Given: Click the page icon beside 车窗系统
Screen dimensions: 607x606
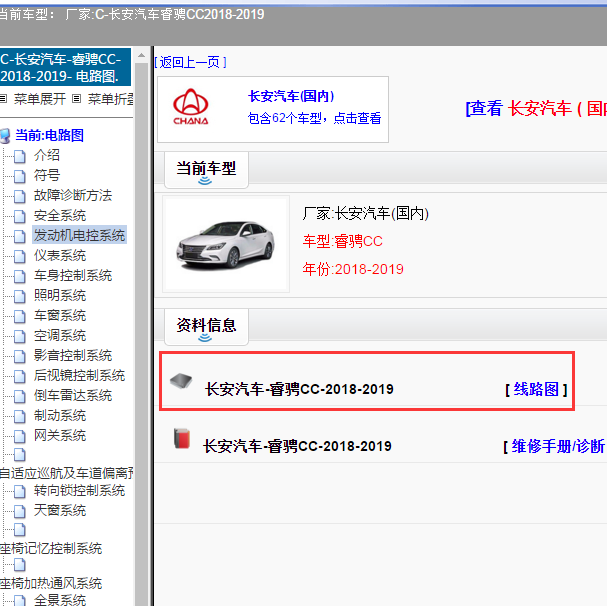Looking at the screenshot, I should 19,316.
